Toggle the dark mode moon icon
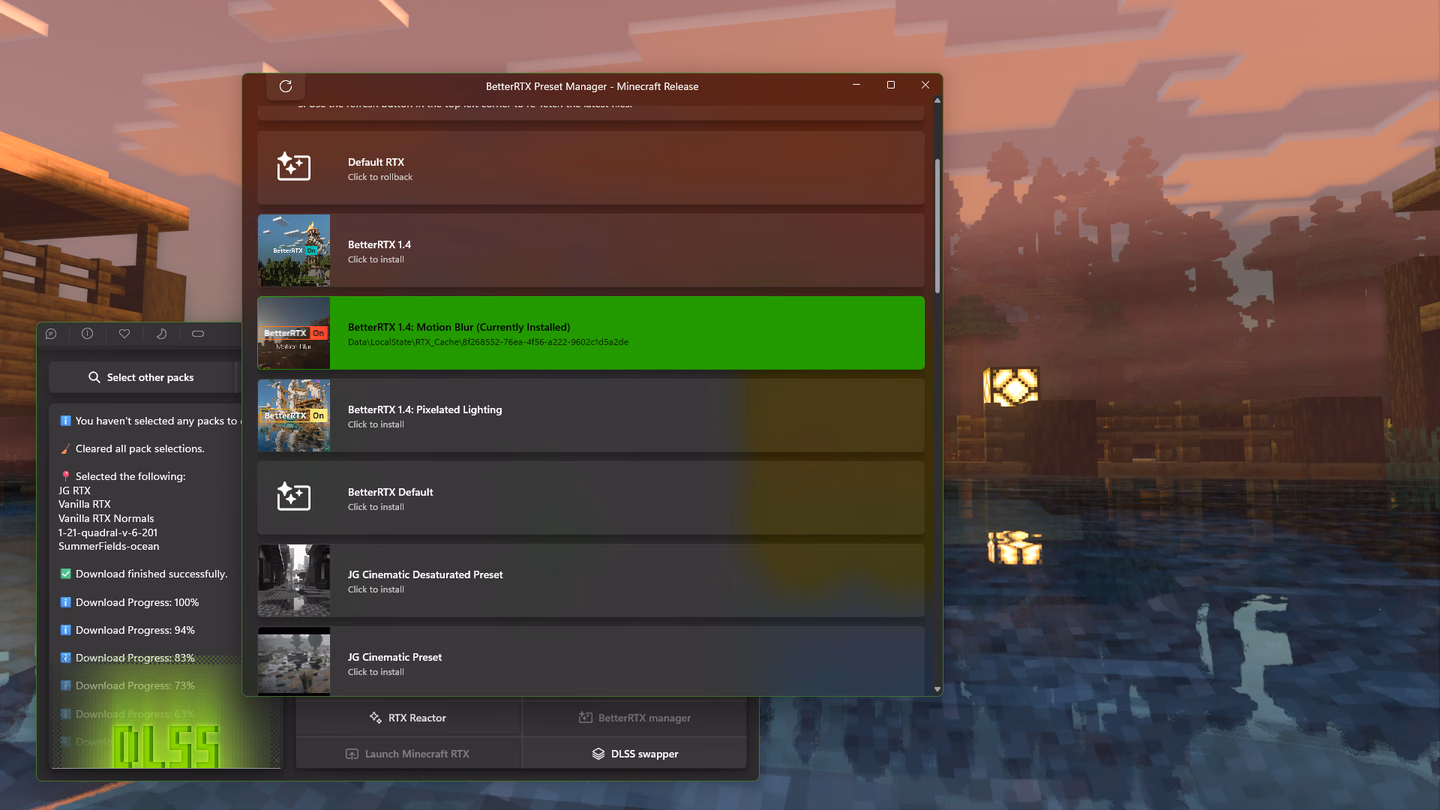1440x810 pixels. (x=161, y=334)
